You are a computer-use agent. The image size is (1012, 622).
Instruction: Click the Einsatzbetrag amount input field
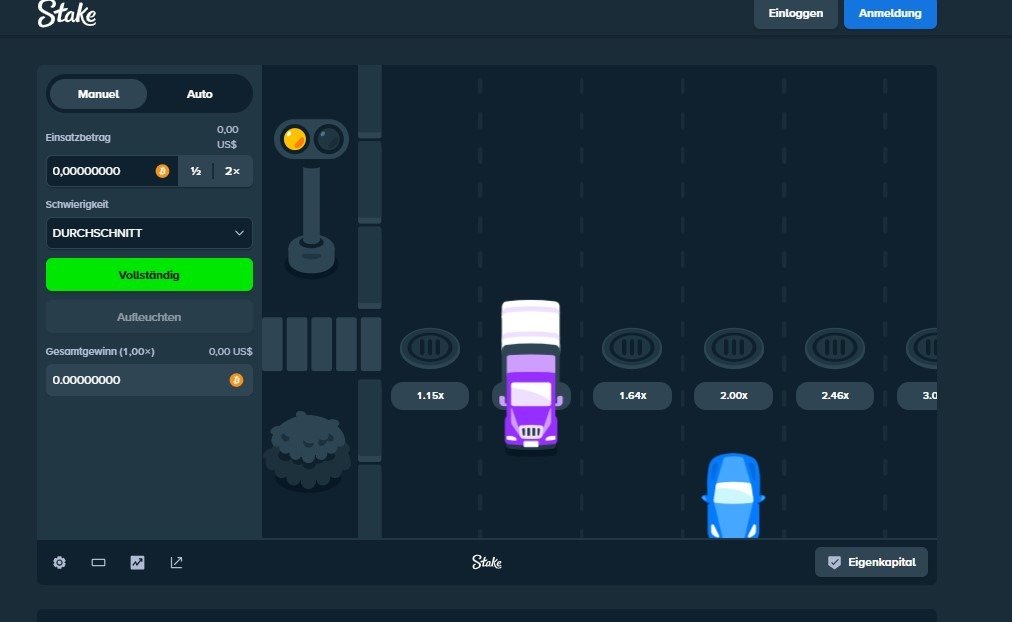tap(100, 171)
